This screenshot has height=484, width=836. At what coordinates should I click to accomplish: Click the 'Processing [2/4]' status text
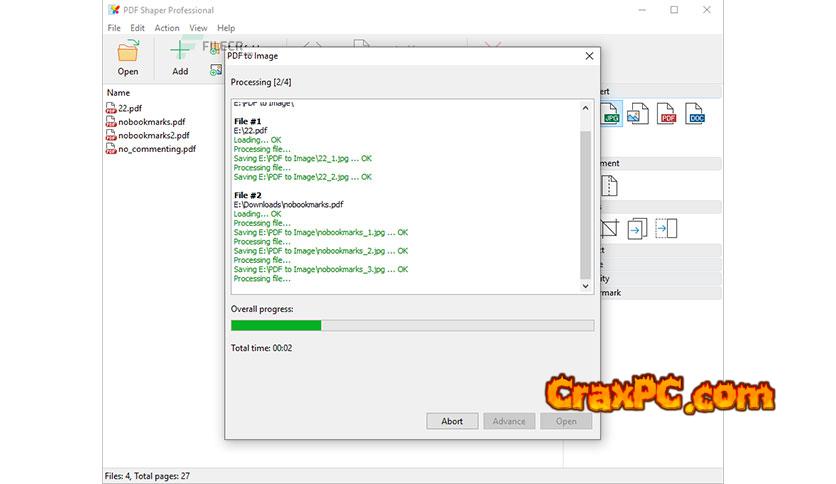pyautogui.click(x=261, y=82)
